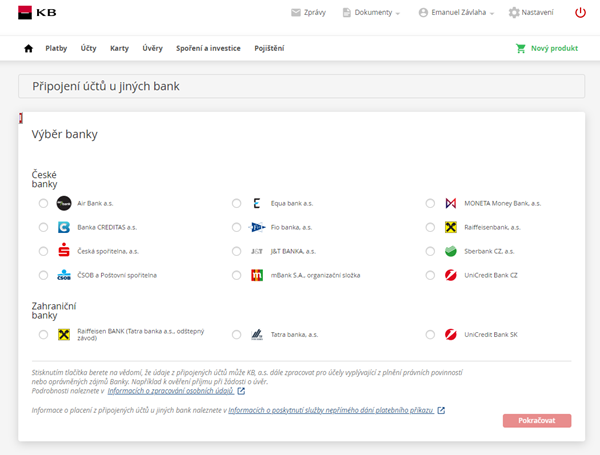The width and height of the screenshot is (600, 455).
Task: Open the home icon in navigation
Action: pyautogui.click(x=28, y=49)
